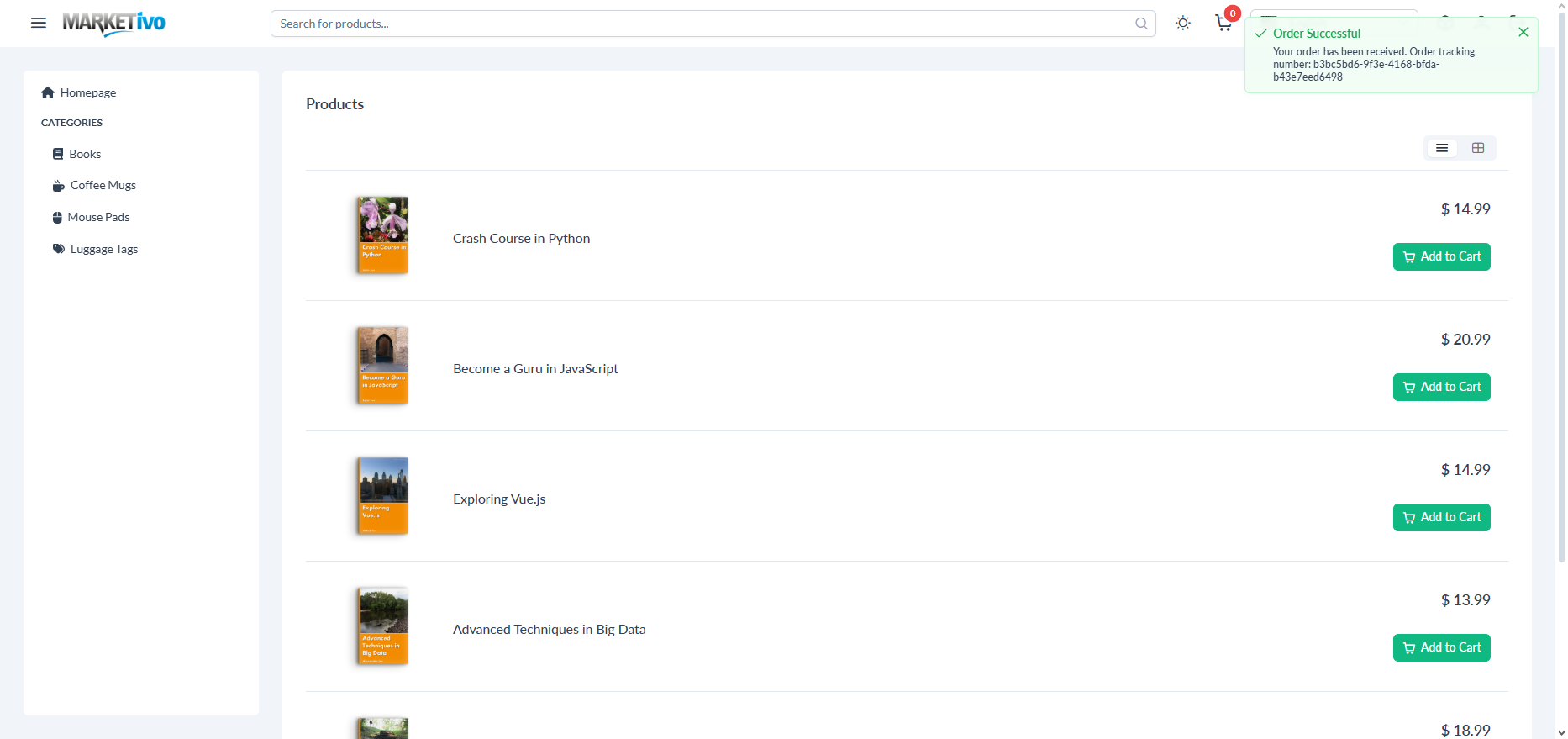Switch to list view layout
1568x739 pixels.
(1442, 148)
